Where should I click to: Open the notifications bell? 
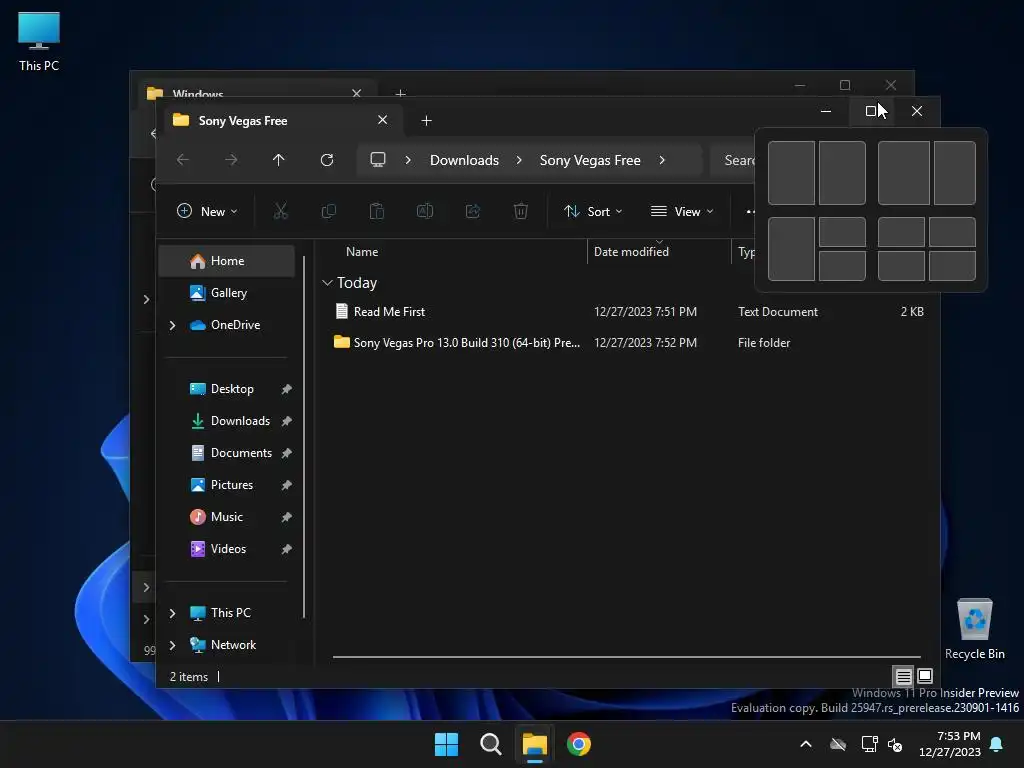997,744
